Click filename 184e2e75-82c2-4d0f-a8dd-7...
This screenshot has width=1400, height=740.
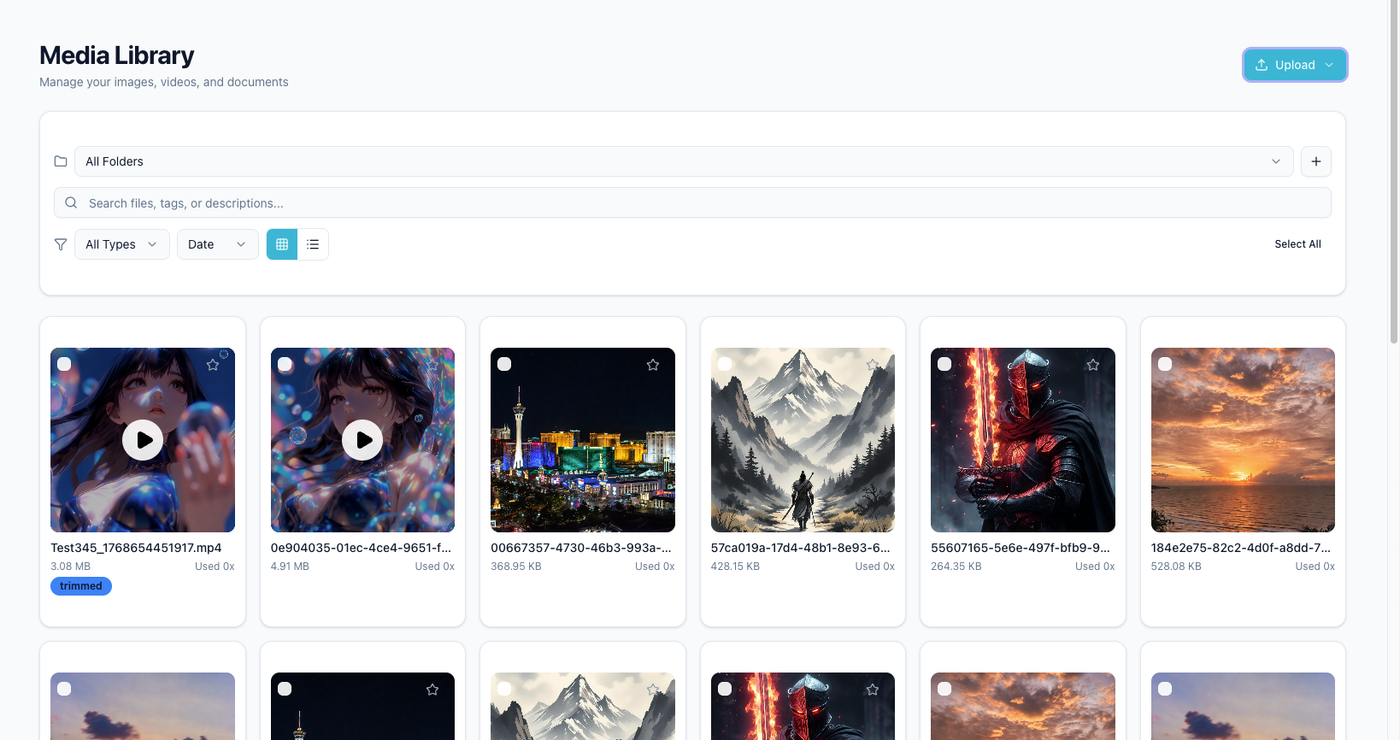tap(1241, 548)
